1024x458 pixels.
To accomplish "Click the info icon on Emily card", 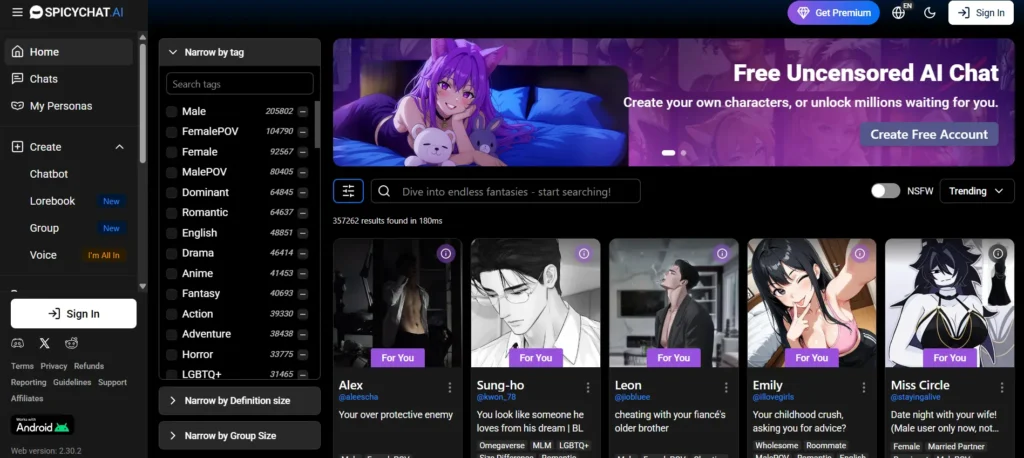I will (860, 254).
